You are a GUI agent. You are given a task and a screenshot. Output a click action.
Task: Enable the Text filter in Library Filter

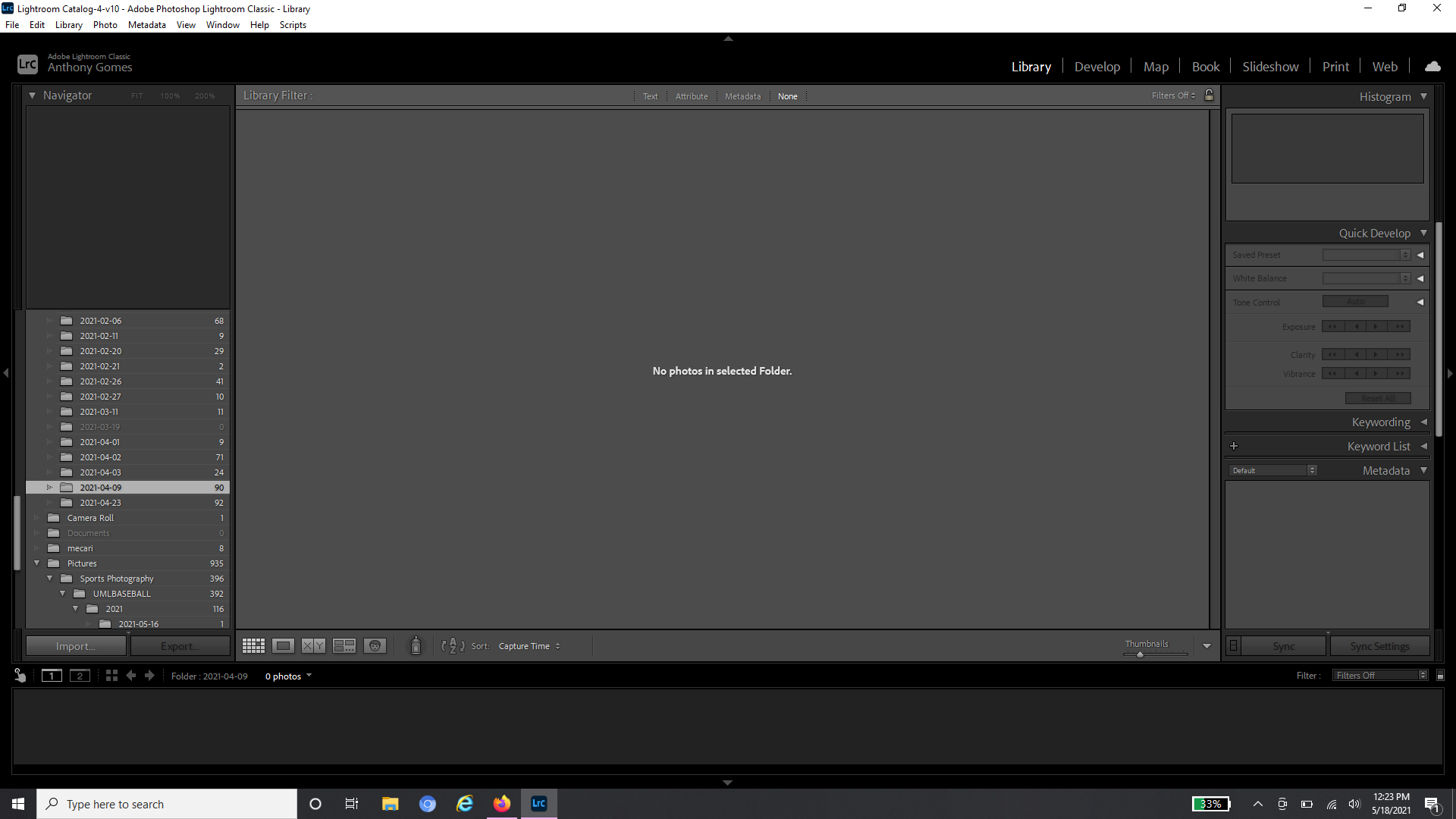coord(650,96)
